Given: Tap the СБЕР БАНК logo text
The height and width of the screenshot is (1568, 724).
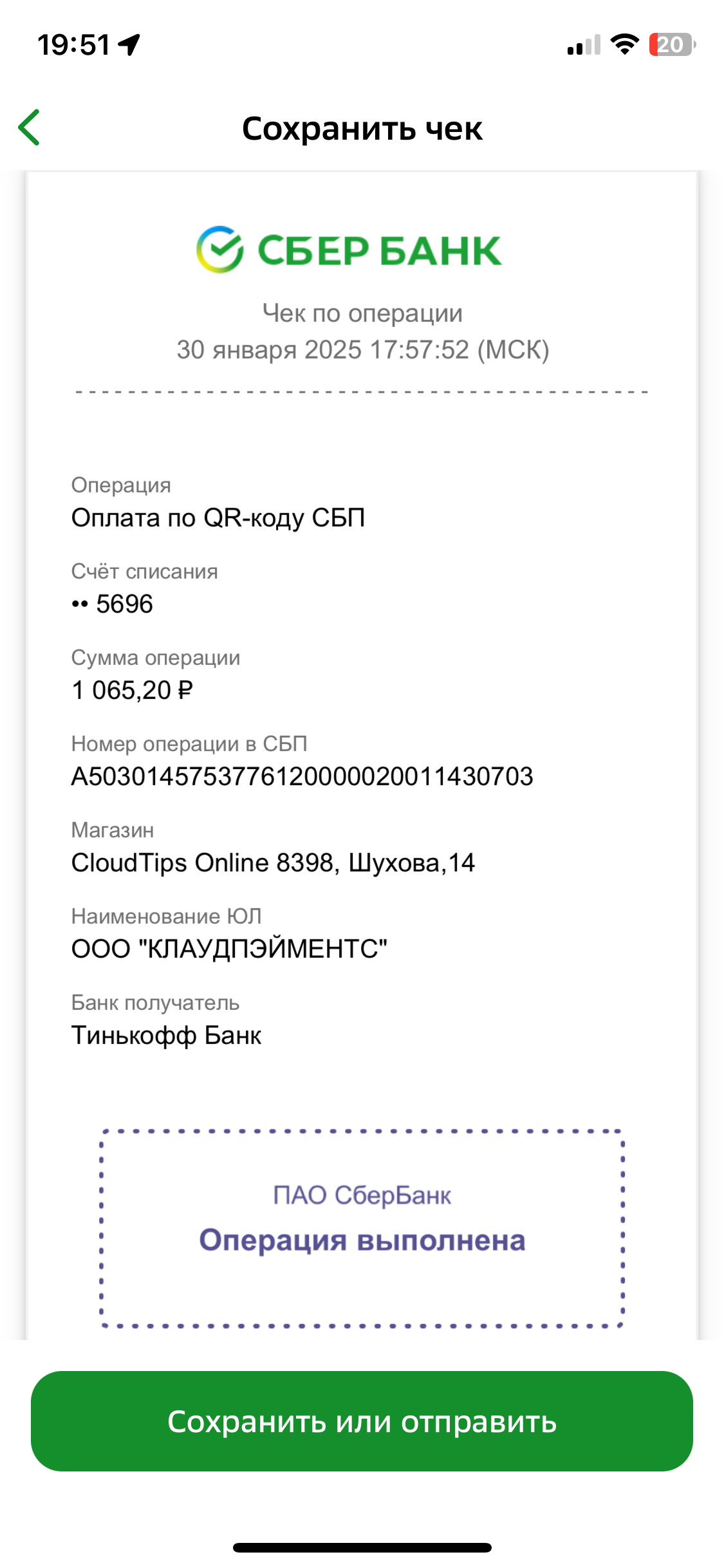Looking at the screenshot, I should pos(379,250).
